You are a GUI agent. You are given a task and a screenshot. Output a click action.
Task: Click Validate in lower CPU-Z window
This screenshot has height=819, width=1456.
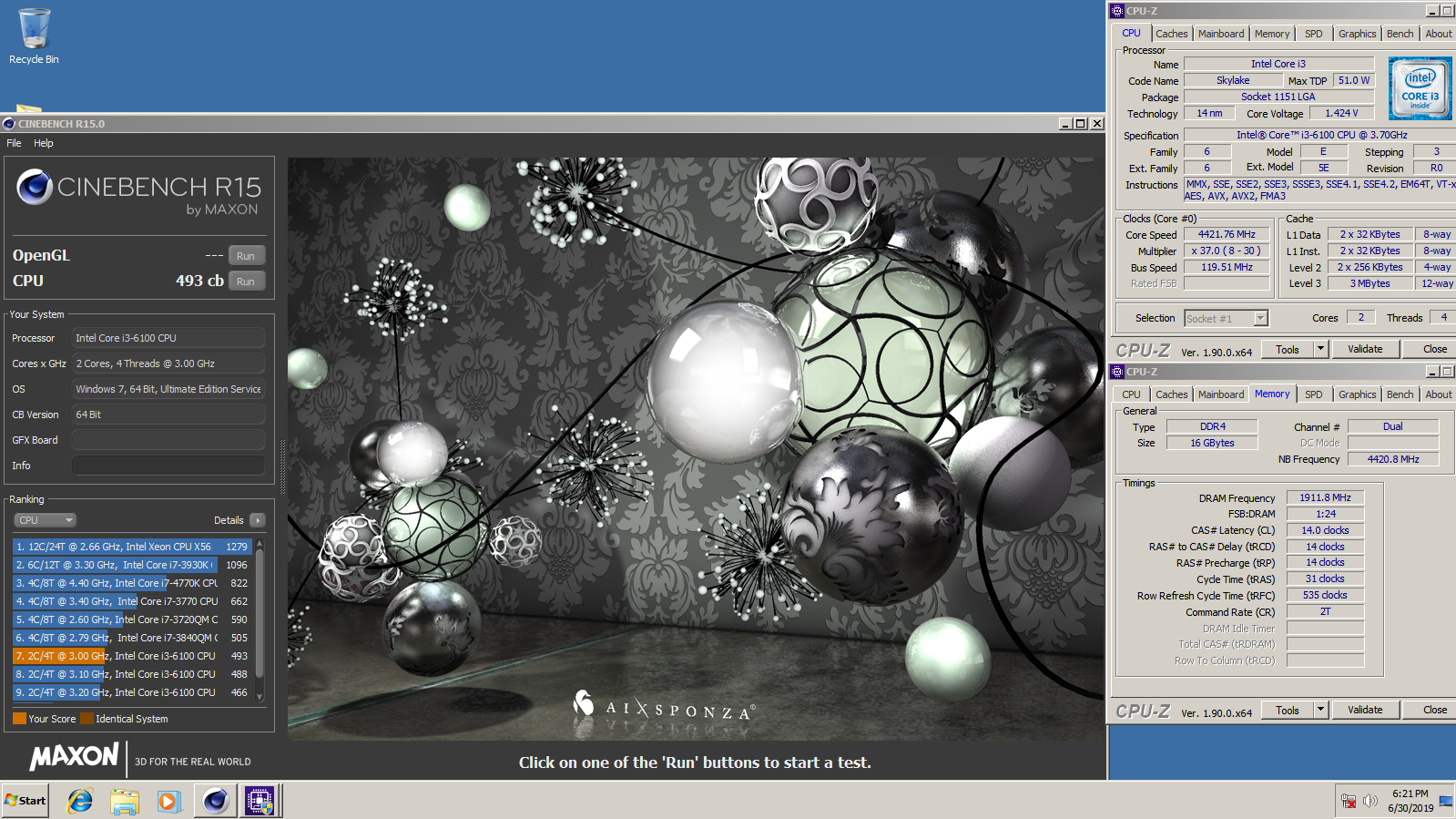1365,710
